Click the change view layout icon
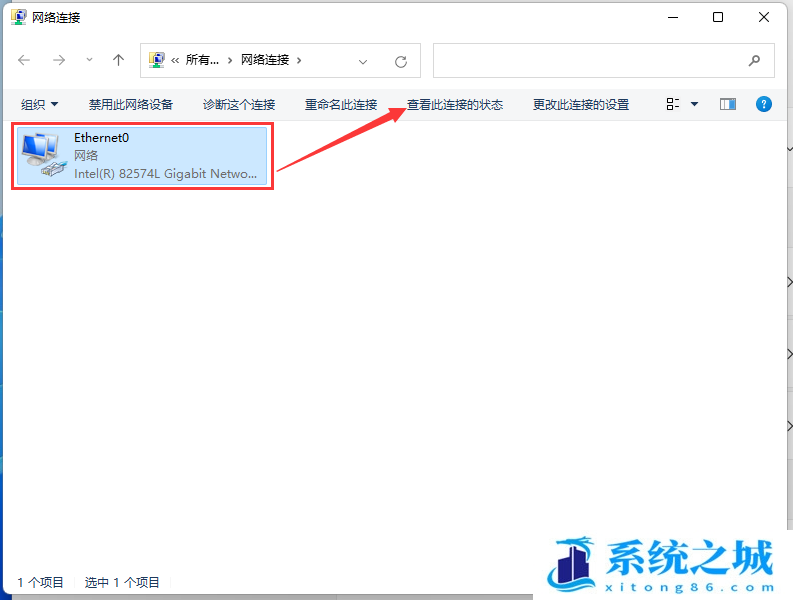Screen dimensions: 793x600 [673, 104]
